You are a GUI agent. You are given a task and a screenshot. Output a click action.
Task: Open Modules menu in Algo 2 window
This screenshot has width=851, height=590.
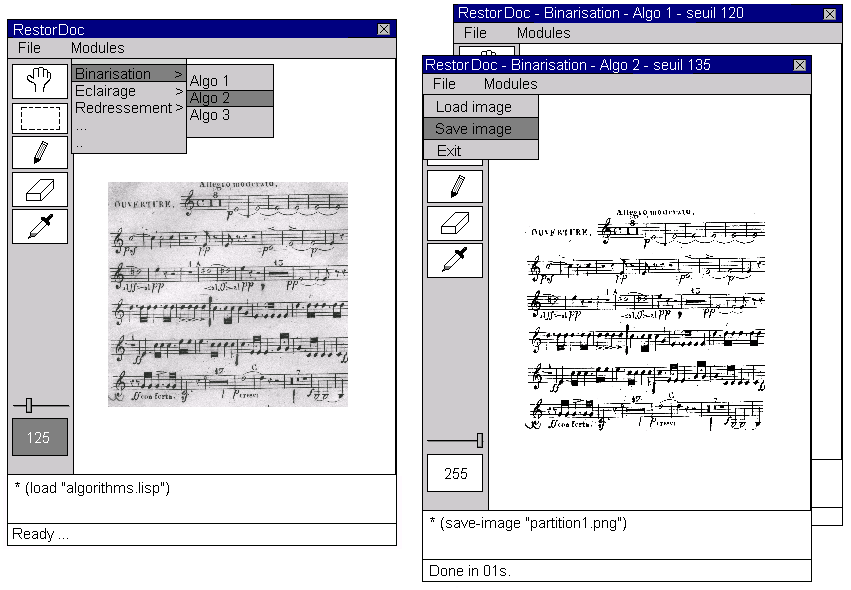[x=511, y=84]
